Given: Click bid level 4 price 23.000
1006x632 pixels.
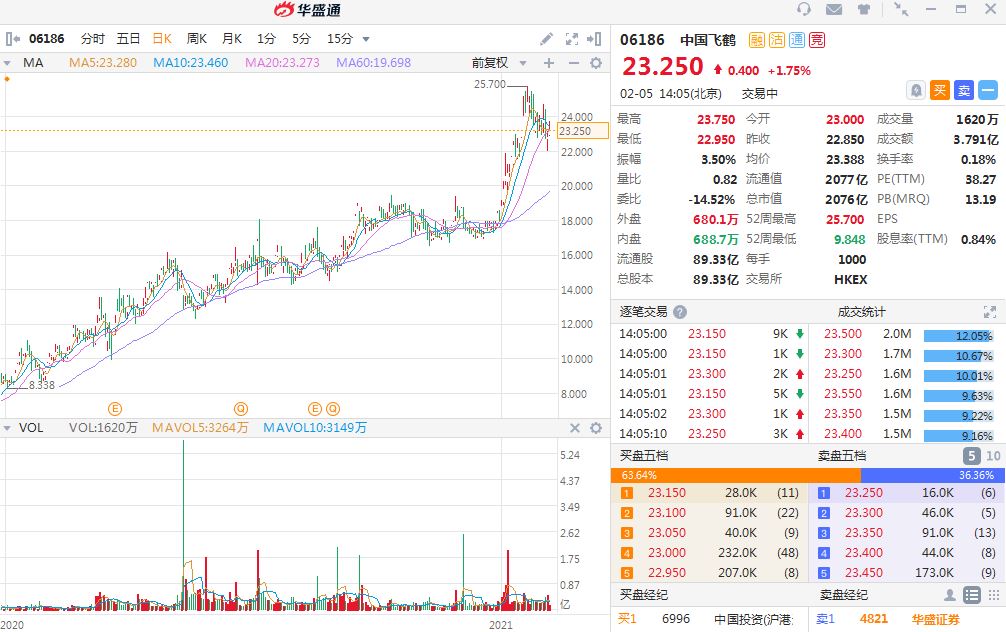Looking at the screenshot, I should [667, 552].
